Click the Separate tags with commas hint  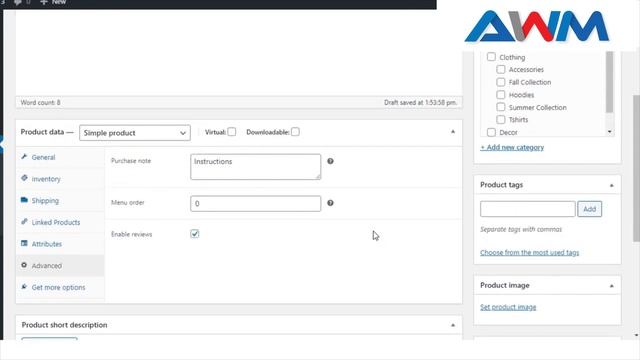[521, 229]
